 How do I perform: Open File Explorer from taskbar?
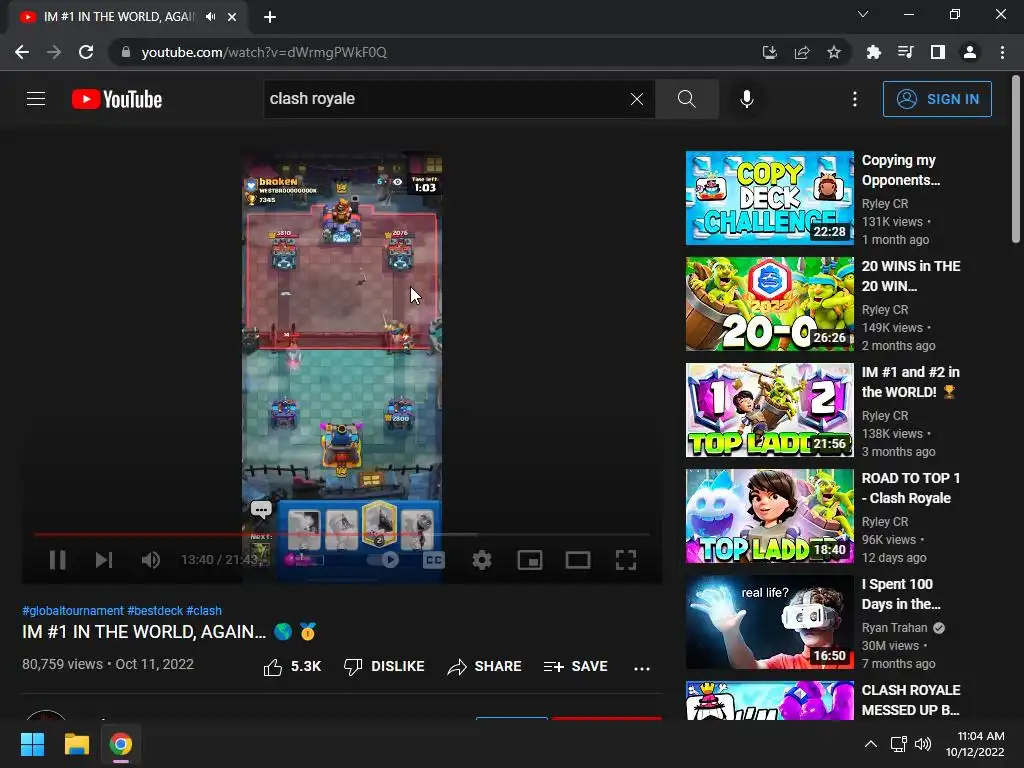76,744
